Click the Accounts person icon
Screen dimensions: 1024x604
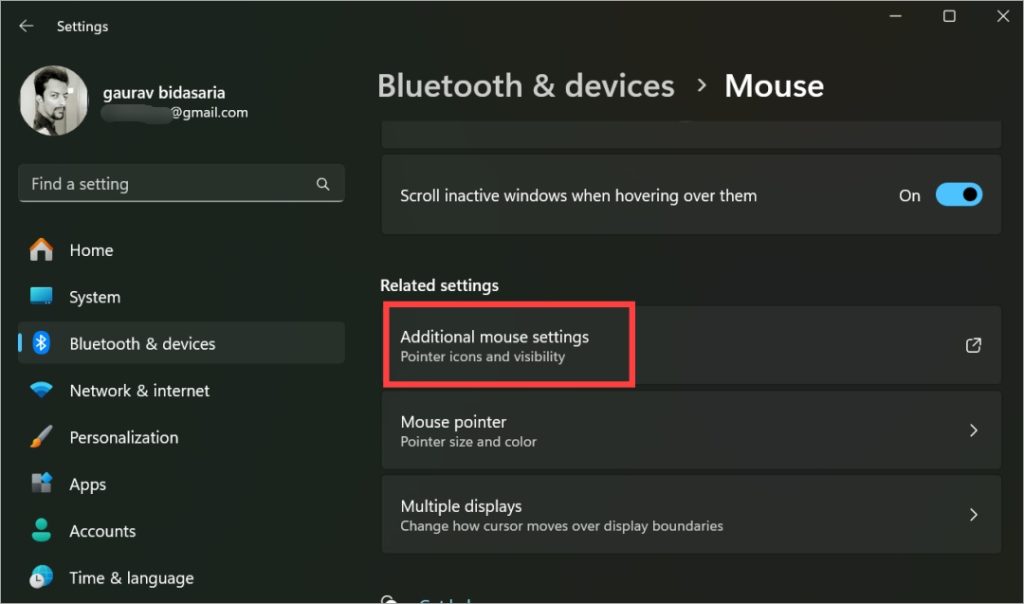[41, 530]
